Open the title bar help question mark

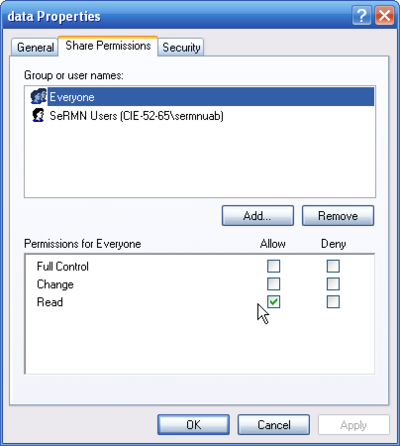[362, 16]
